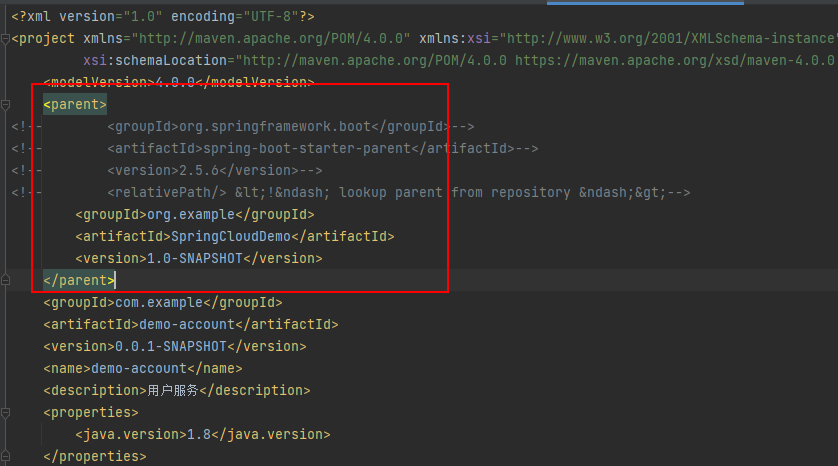Click the modelVersion 4.0.0 line
The width and height of the screenshot is (838, 466).
coord(179,82)
